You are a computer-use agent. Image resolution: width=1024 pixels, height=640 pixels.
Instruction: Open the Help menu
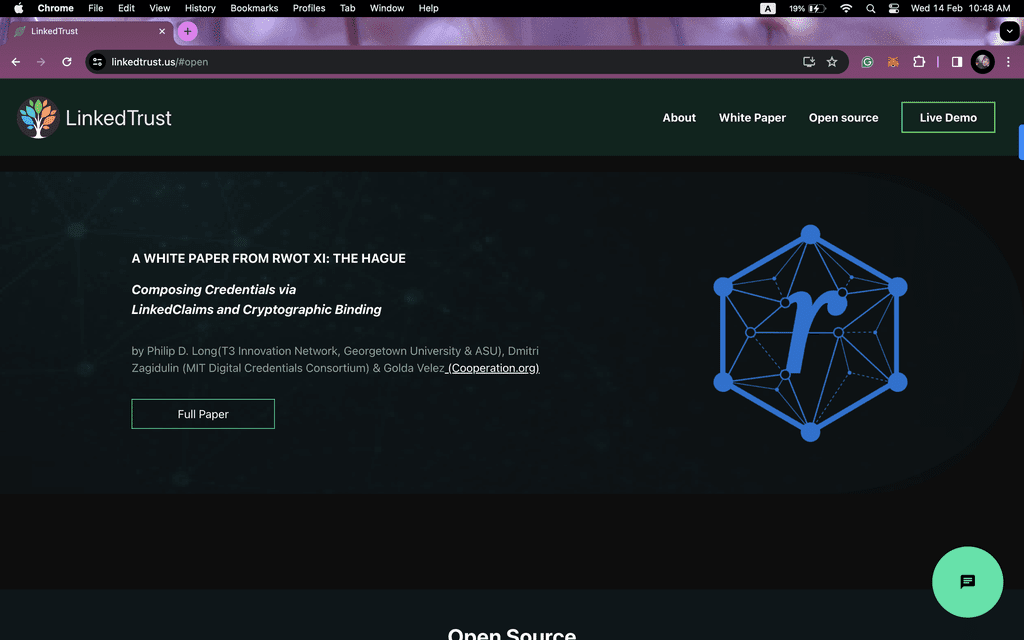[428, 8]
